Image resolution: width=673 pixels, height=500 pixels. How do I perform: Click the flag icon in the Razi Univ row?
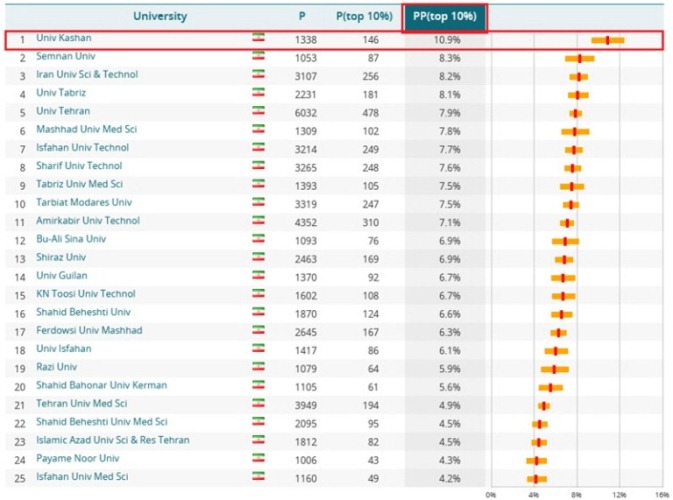click(258, 367)
